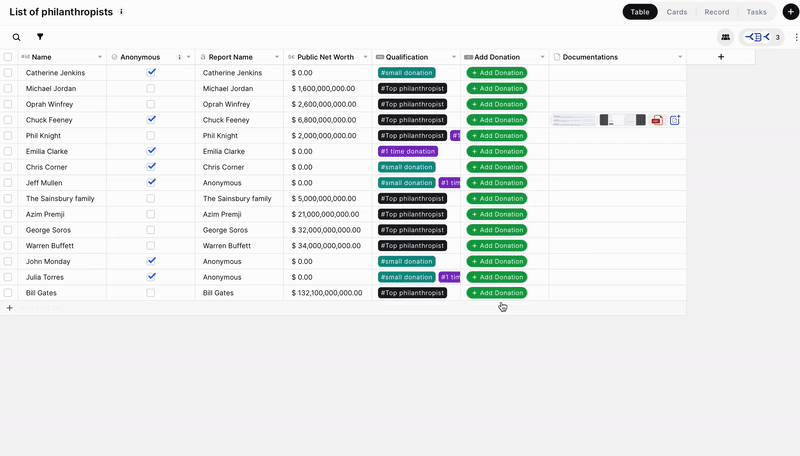Click #1 time donation tag for Emilia Clarke
Screen dimensions: 800x456
click(x=408, y=151)
